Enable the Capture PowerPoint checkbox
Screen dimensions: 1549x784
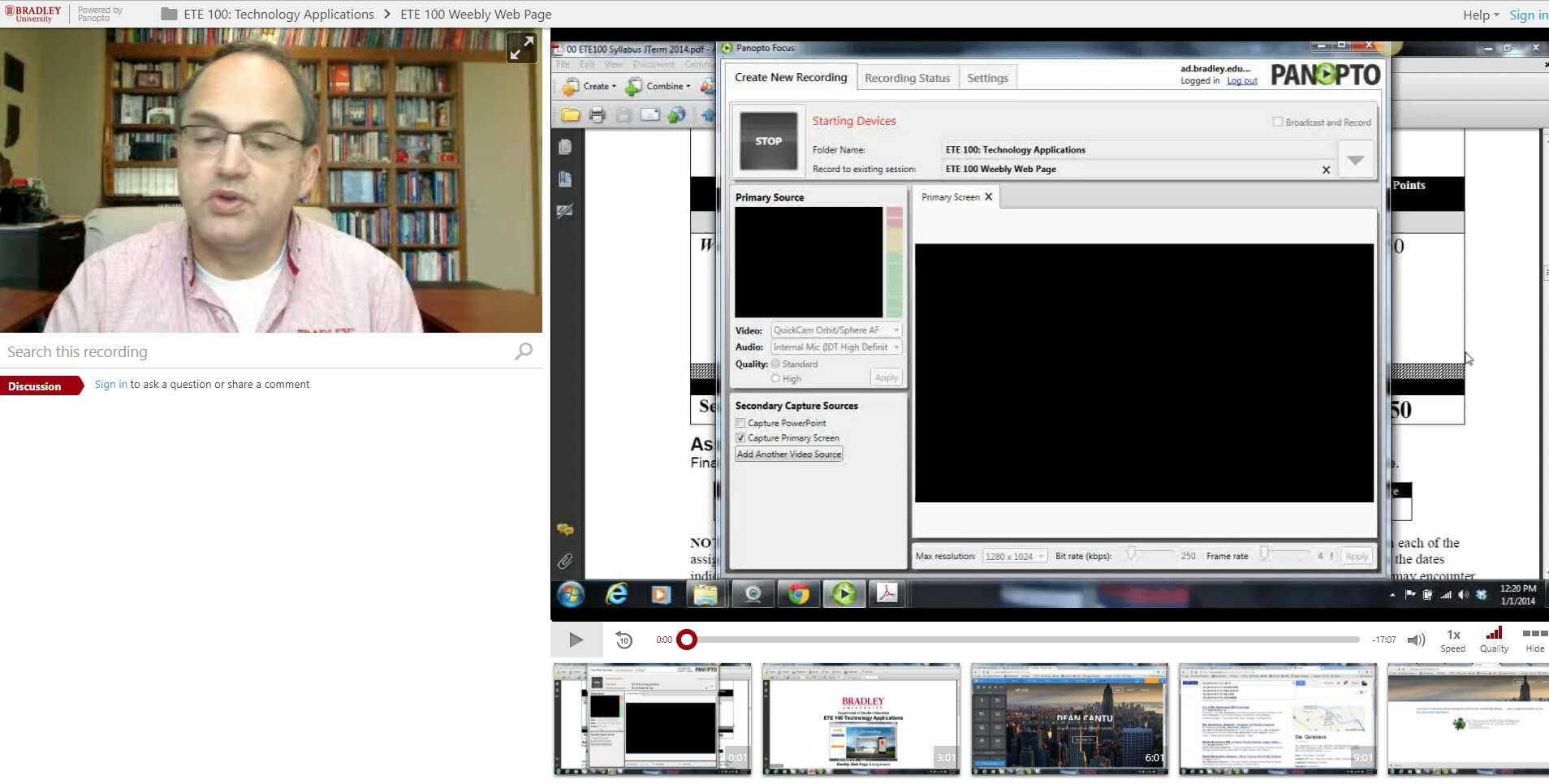pyautogui.click(x=740, y=422)
